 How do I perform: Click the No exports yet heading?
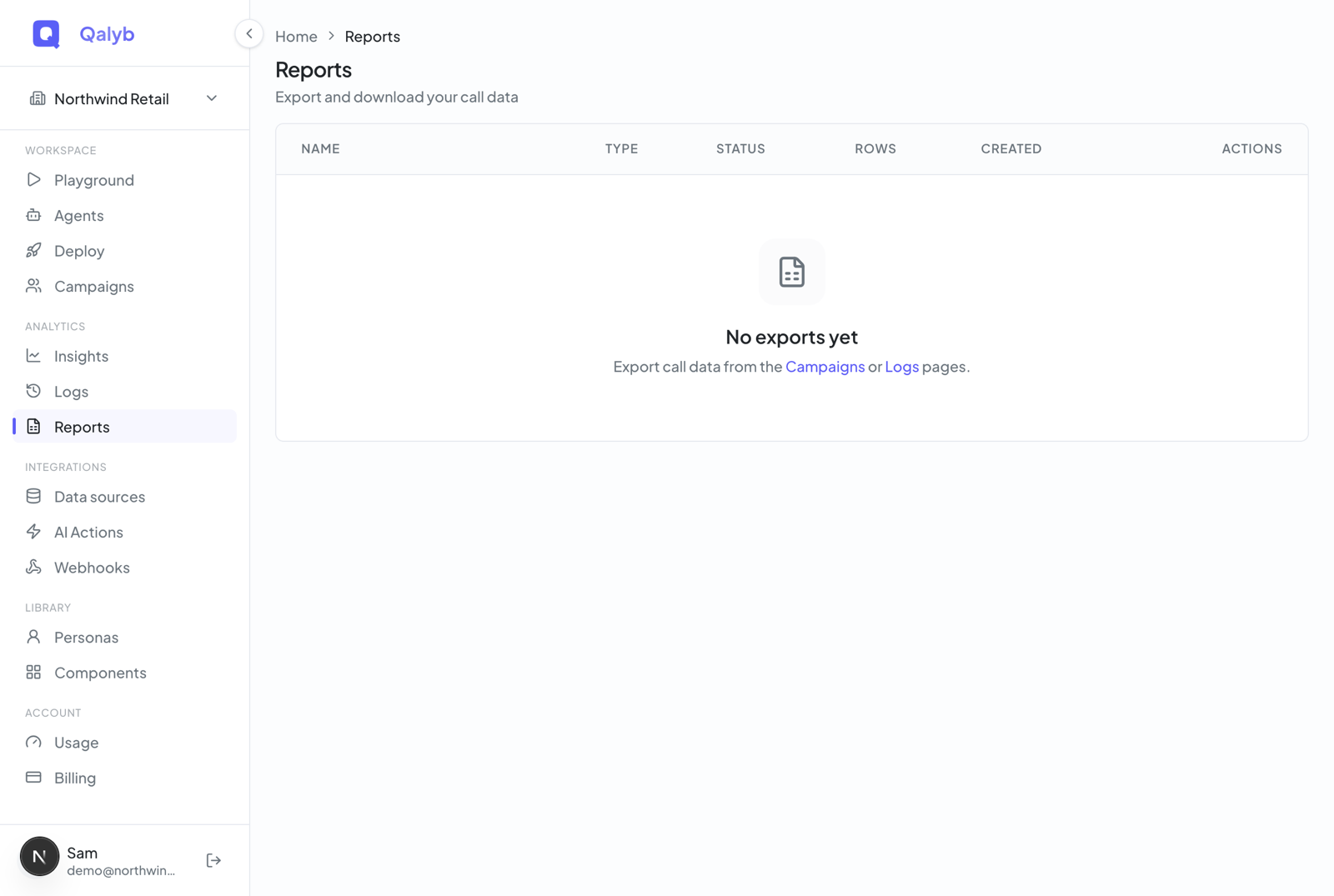[x=791, y=337]
